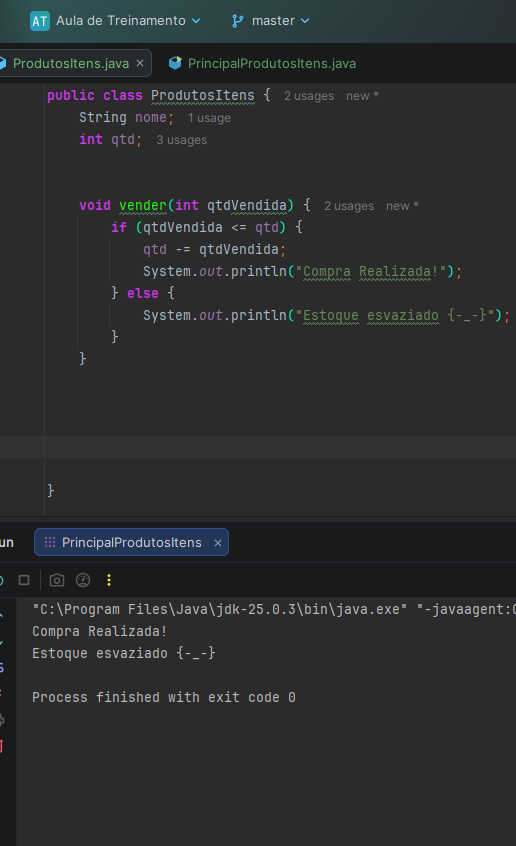
Task: Click the java.exe command line in console
Action: (x=274, y=610)
